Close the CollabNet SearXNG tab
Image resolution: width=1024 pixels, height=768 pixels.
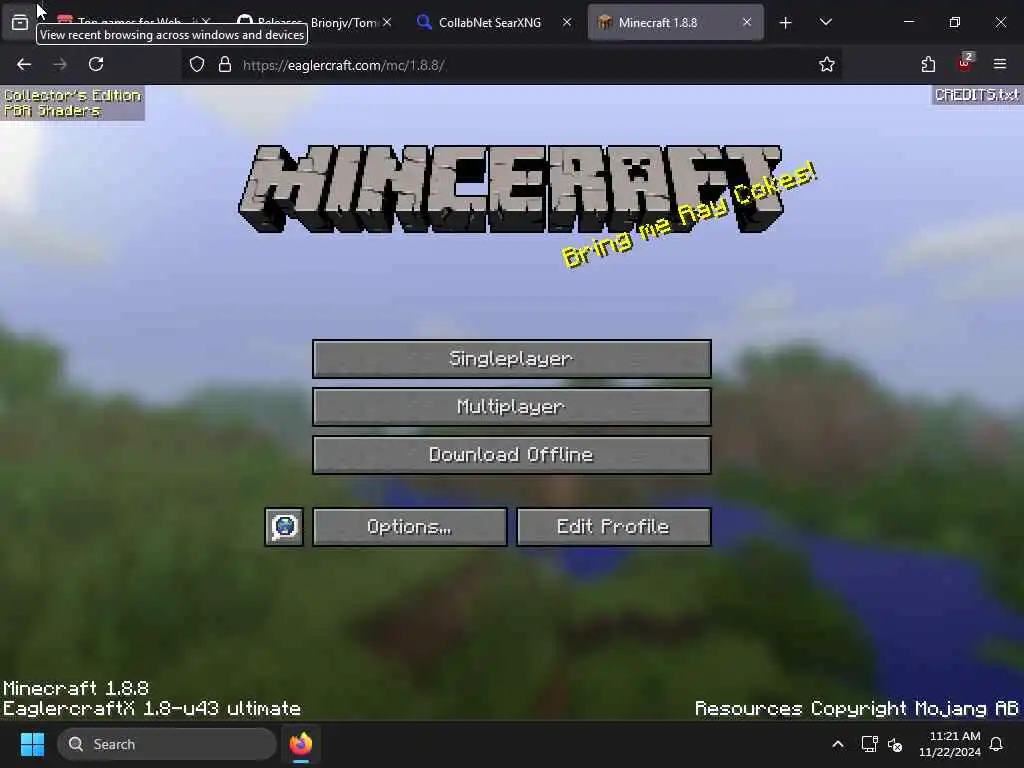pyautogui.click(x=567, y=22)
